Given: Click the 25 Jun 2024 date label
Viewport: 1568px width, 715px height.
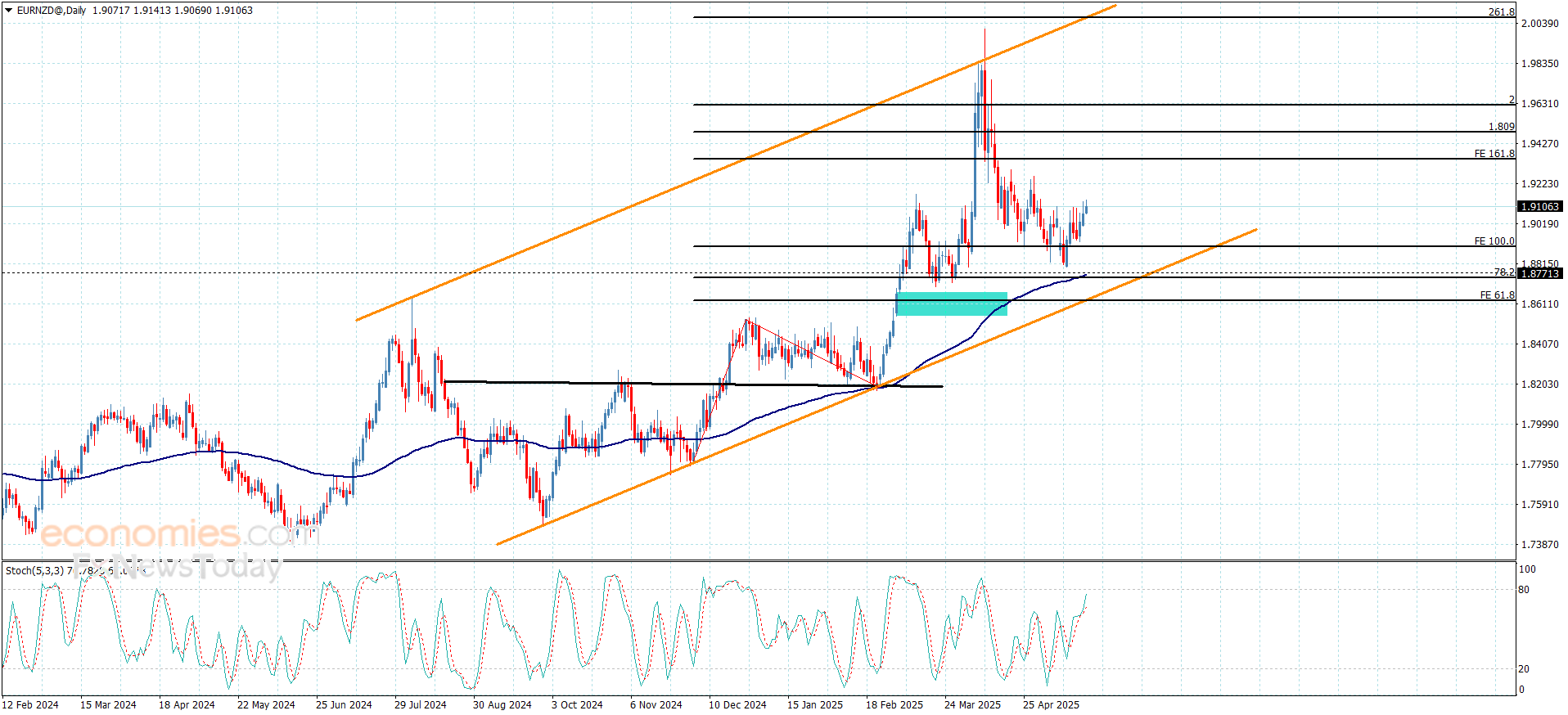Looking at the screenshot, I should point(344,705).
